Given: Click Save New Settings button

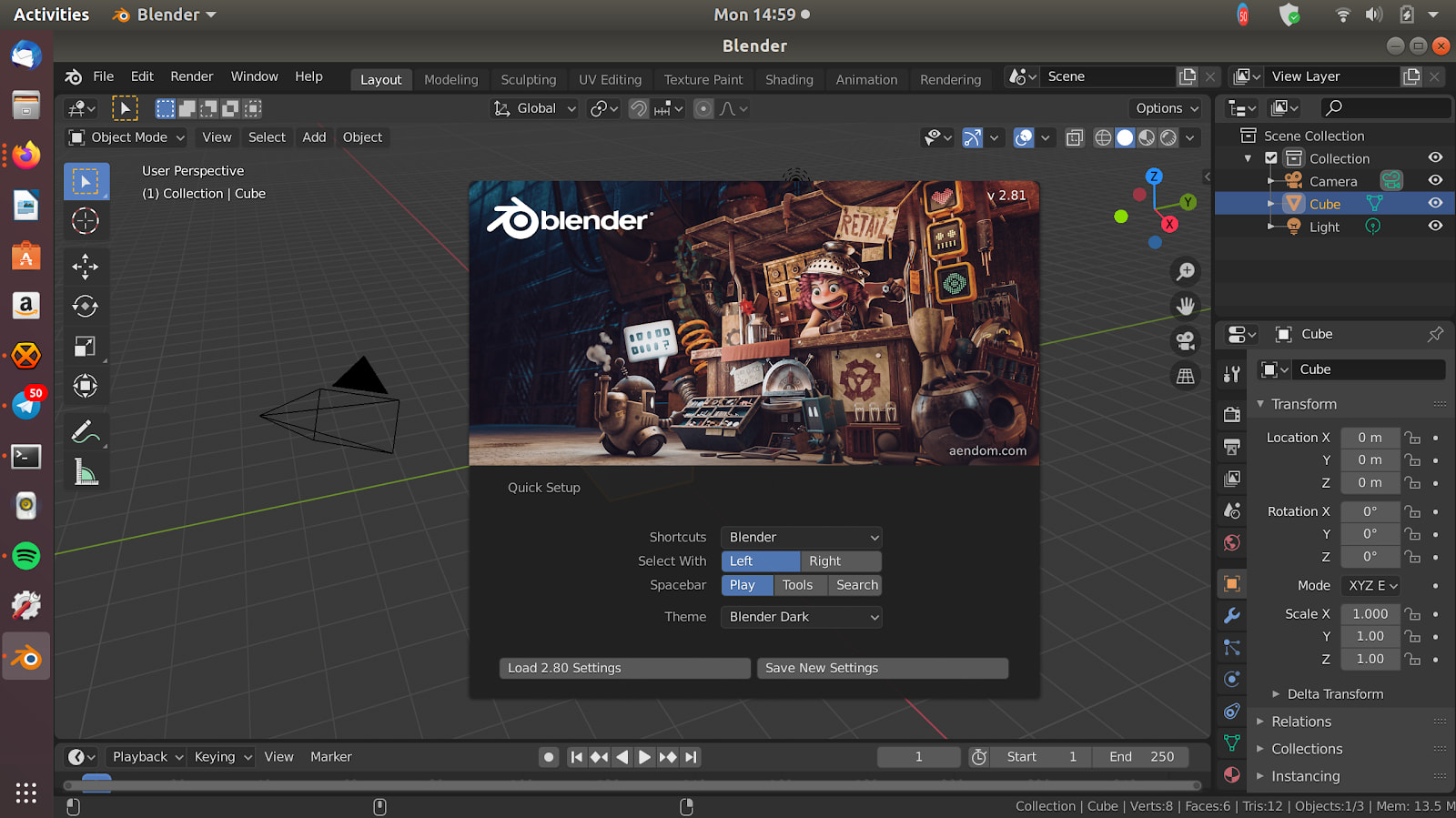Looking at the screenshot, I should [x=882, y=668].
